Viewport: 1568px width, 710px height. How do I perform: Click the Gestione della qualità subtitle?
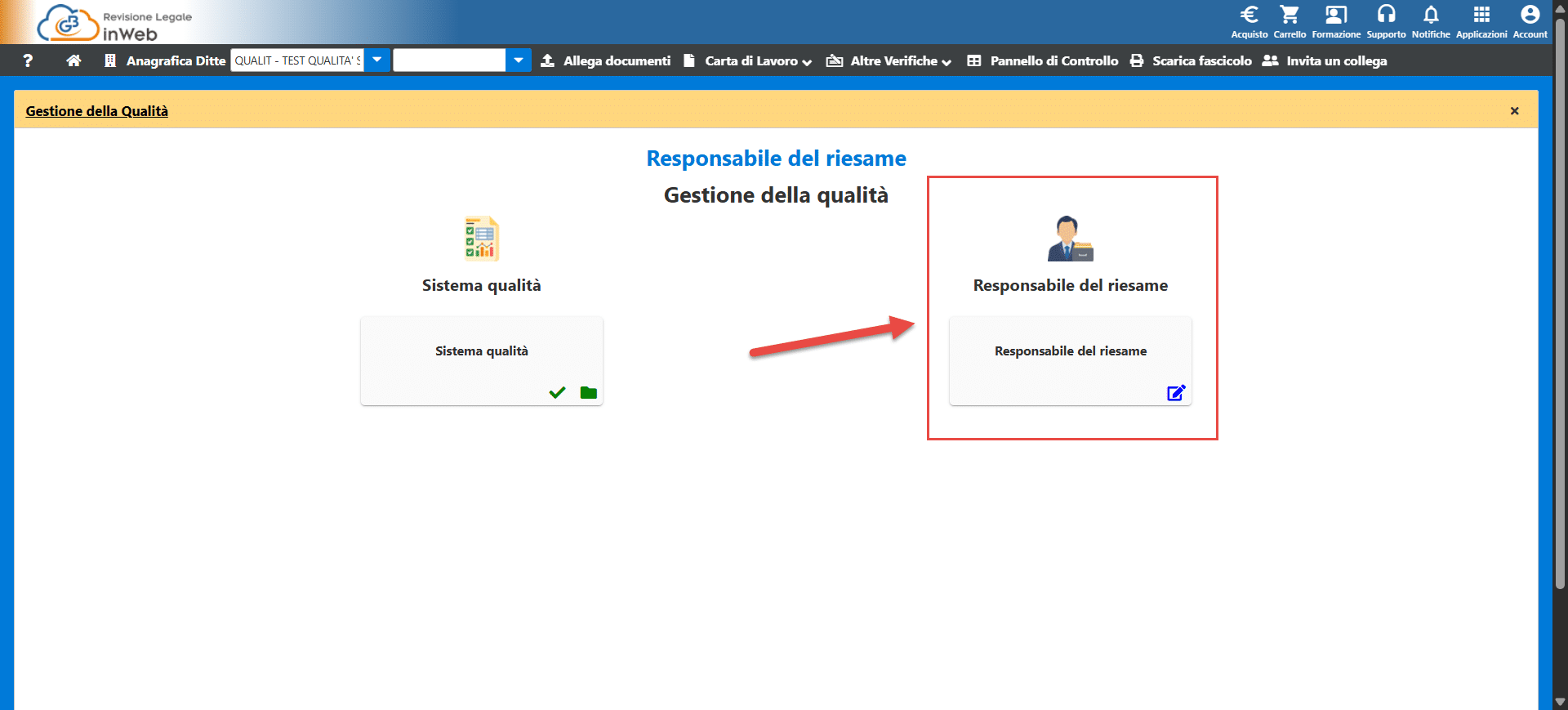(x=776, y=195)
